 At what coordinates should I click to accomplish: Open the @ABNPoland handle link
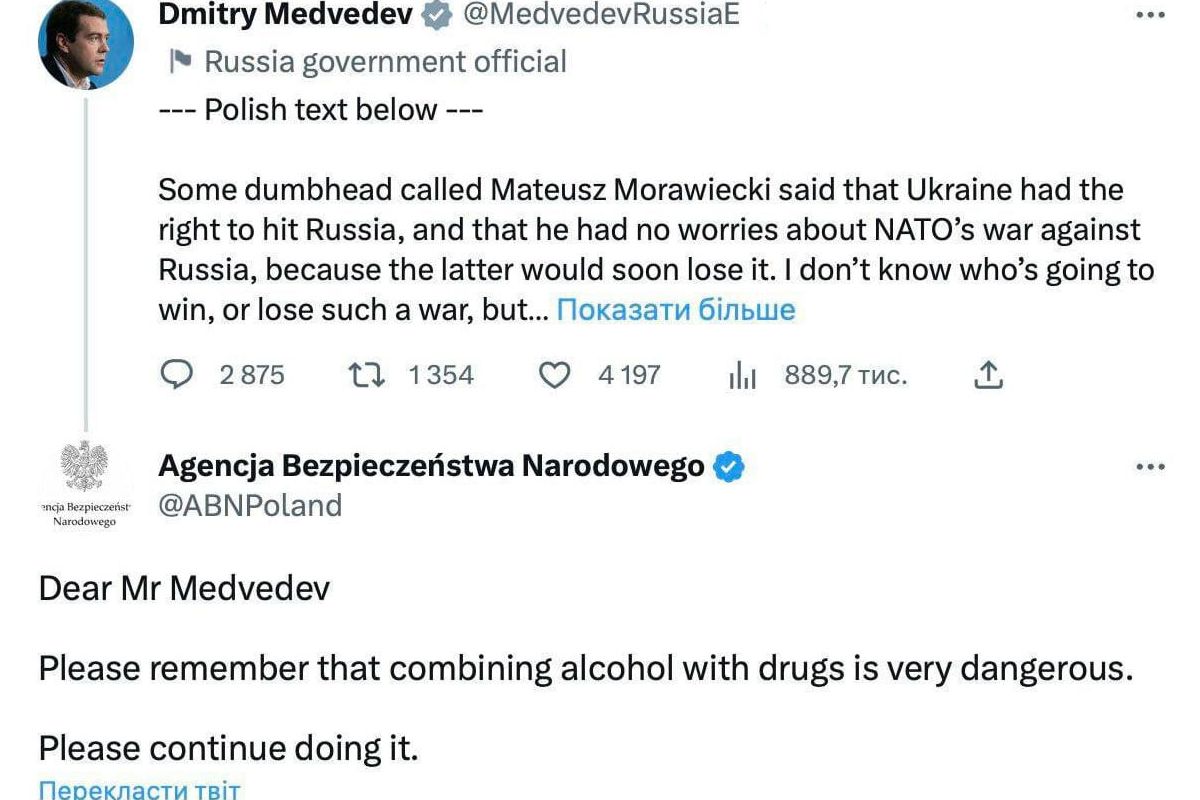click(x=250, y=505)
